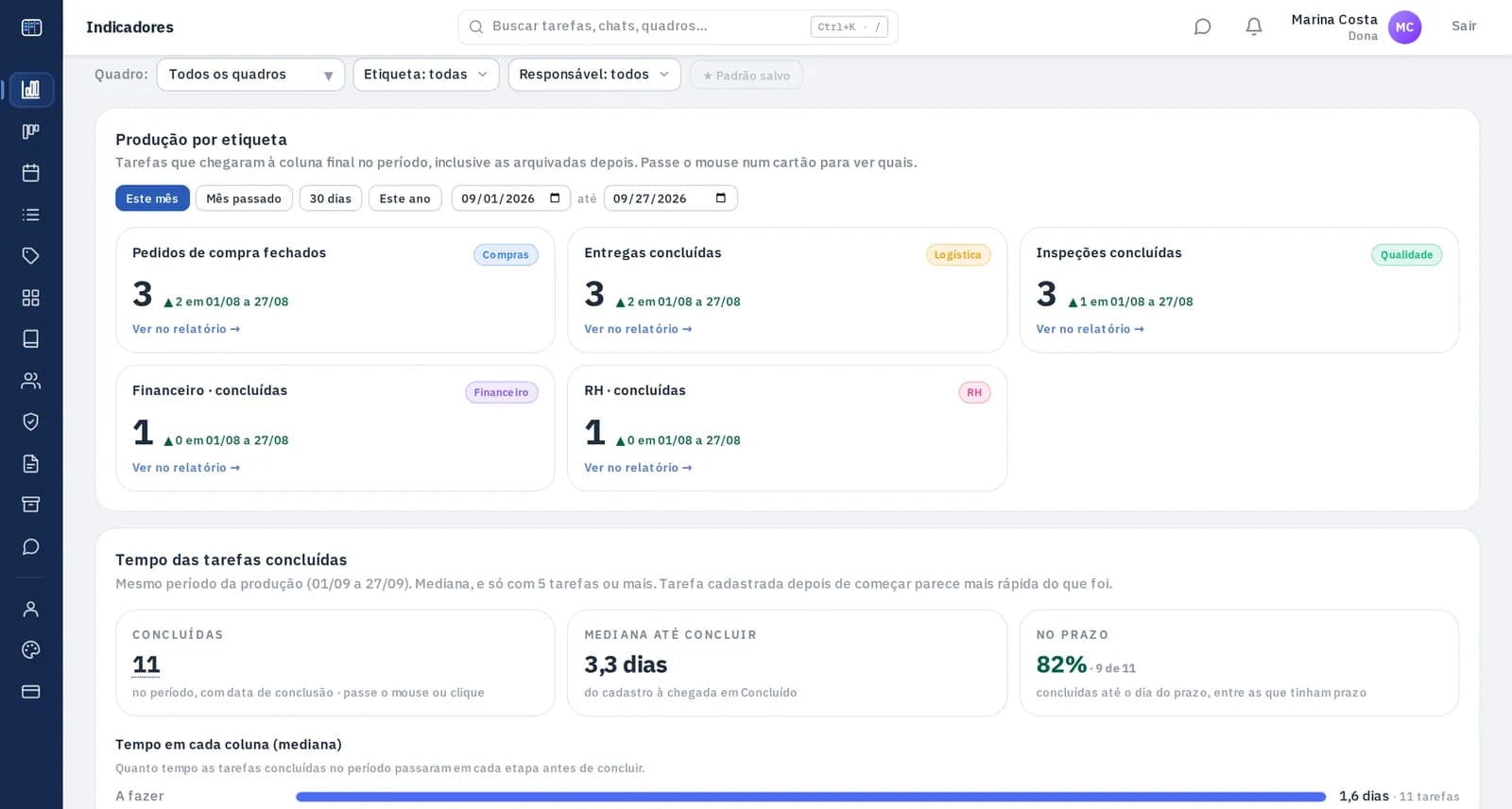Screen dimensions: 1512x809
Task: Open the shield check sidebar icon
Action: [31, 422]
